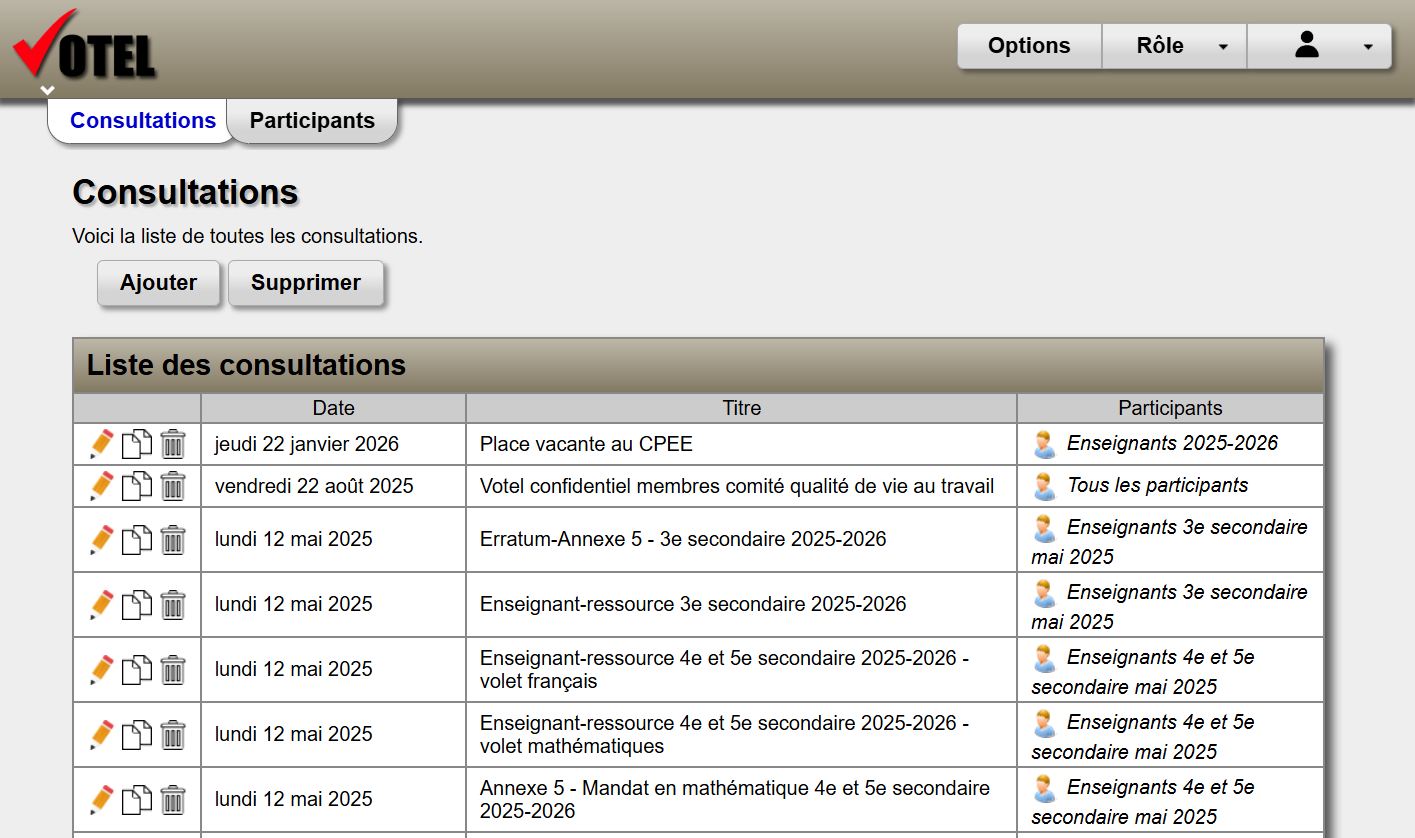Copy the Enseignant-ressource volet français consultation
The image size is (1415, 838).
tap(137, 670)
